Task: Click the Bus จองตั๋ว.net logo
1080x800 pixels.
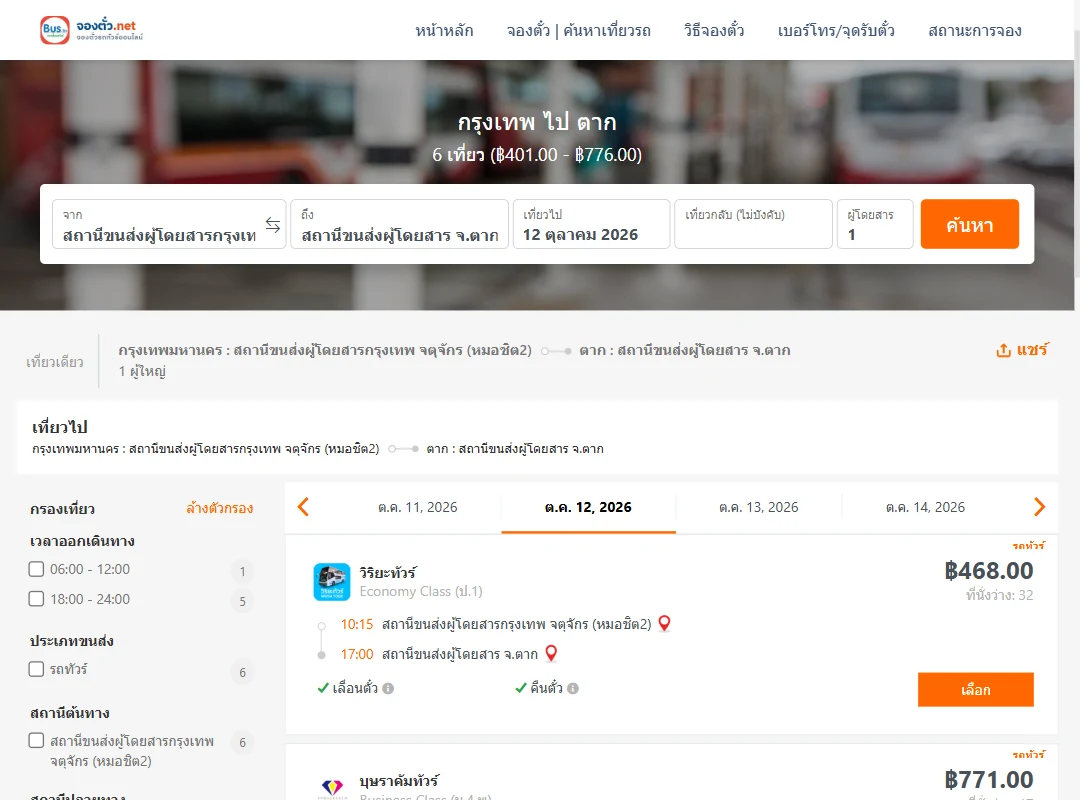Action: (92, 30)
